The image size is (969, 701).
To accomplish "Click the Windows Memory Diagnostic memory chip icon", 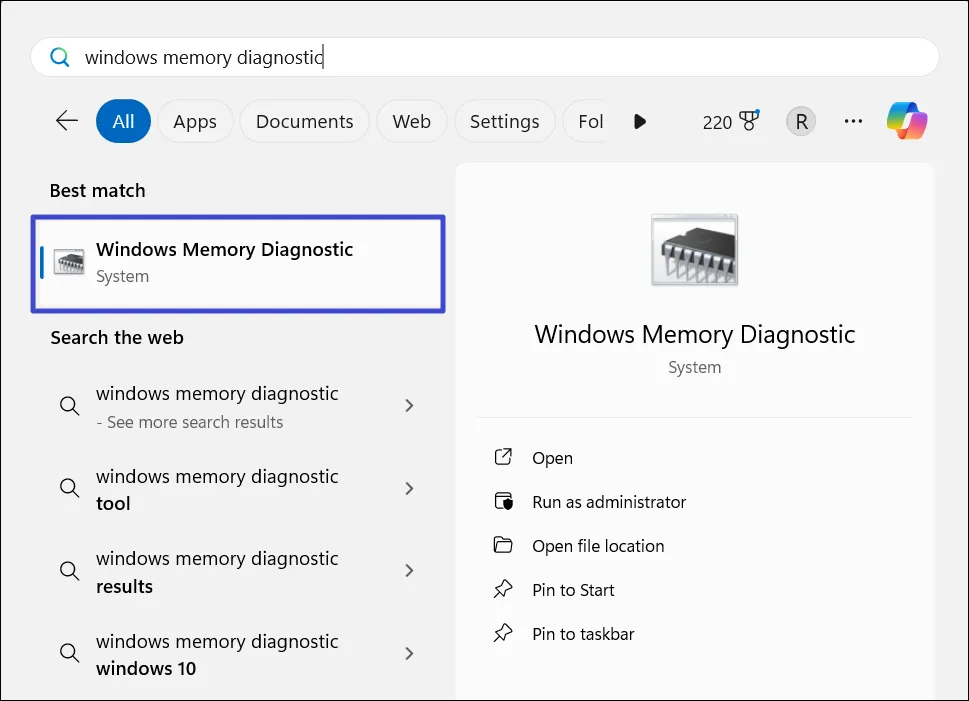I will click(x=694, y=249).
